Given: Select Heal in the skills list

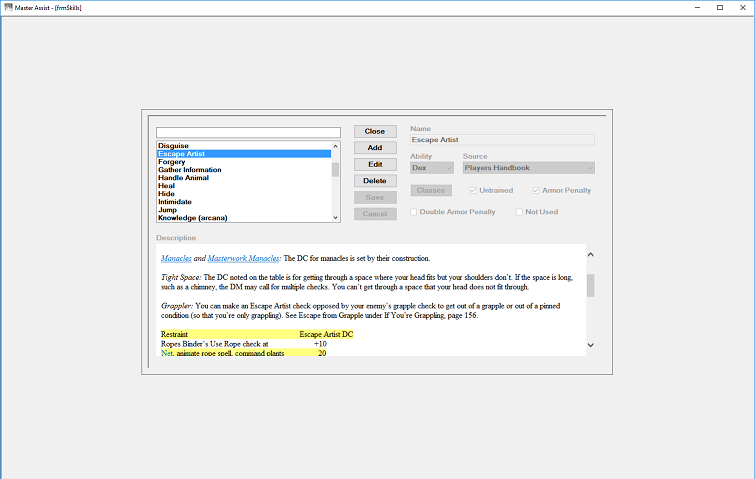Looking at the screenshot, I should (x=244, y=186).
